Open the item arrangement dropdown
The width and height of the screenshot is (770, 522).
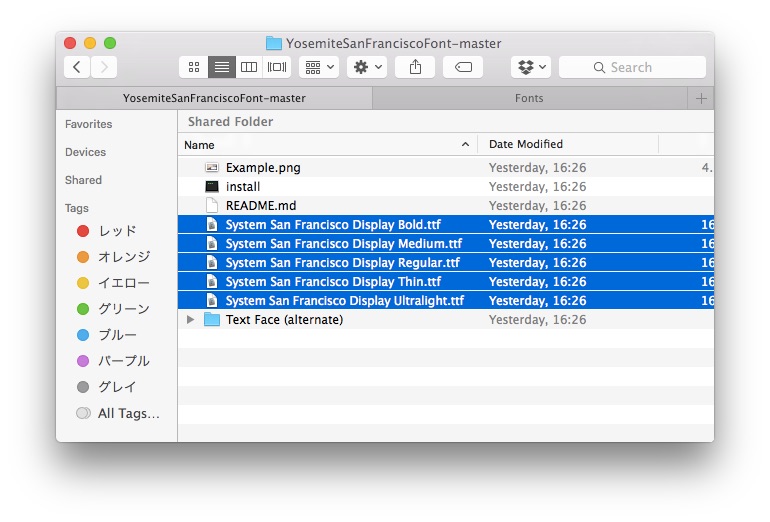[x=319, y=67]
